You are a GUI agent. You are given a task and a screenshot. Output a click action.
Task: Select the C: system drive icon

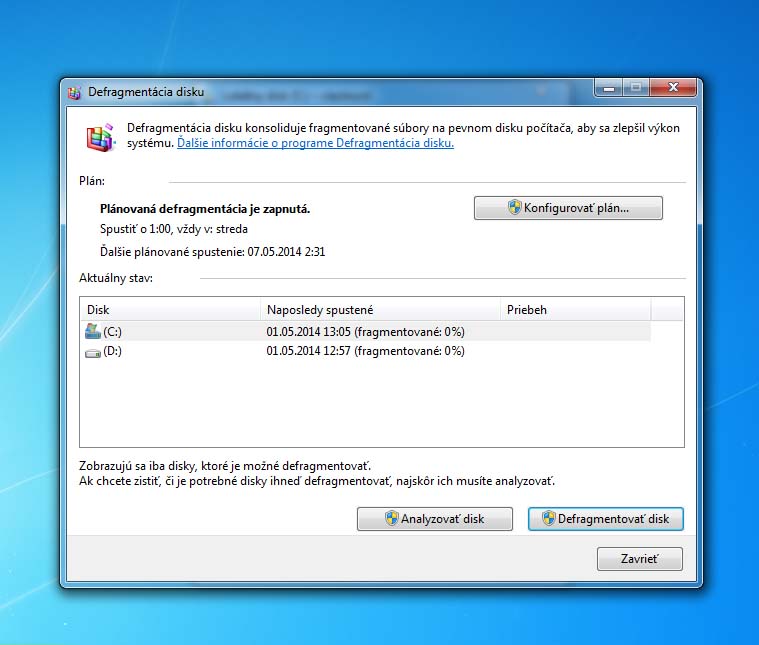click(92, 332)
